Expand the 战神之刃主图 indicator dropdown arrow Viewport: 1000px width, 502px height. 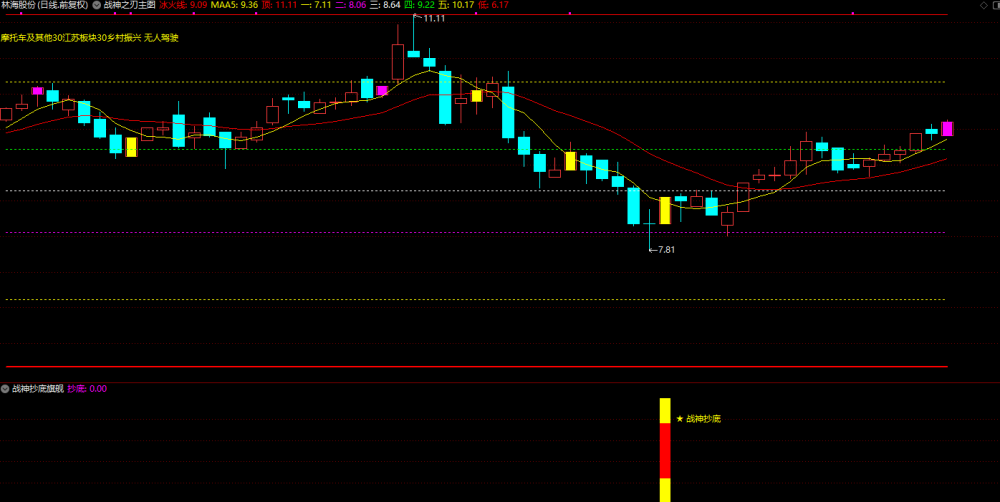pyautogui.click(x=96, y=4)
